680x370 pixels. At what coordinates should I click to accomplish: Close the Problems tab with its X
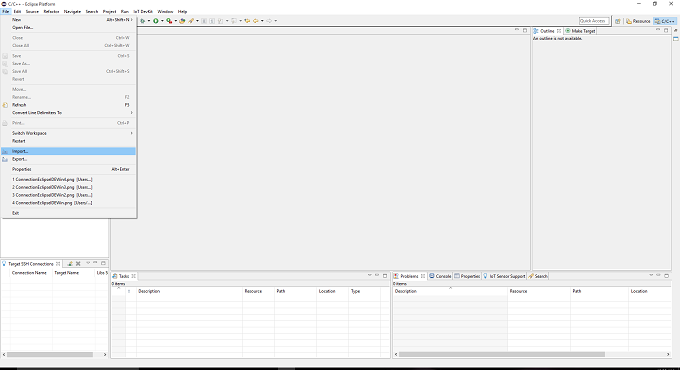click(423, 276)
